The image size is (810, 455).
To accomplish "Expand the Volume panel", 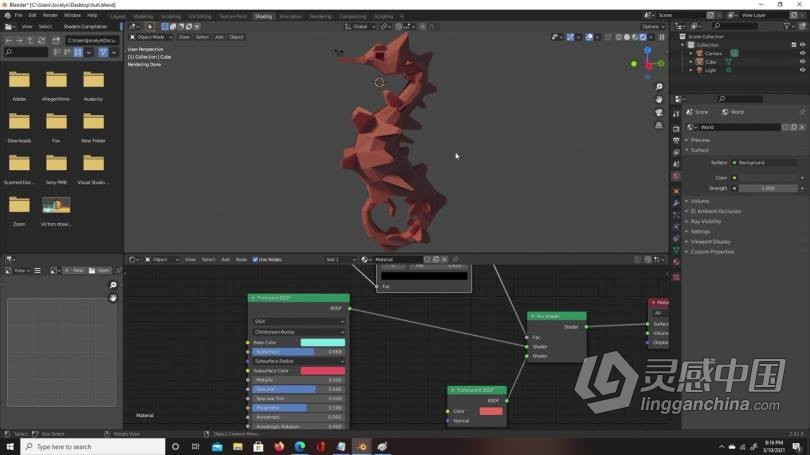I will (x=699, y=201).
